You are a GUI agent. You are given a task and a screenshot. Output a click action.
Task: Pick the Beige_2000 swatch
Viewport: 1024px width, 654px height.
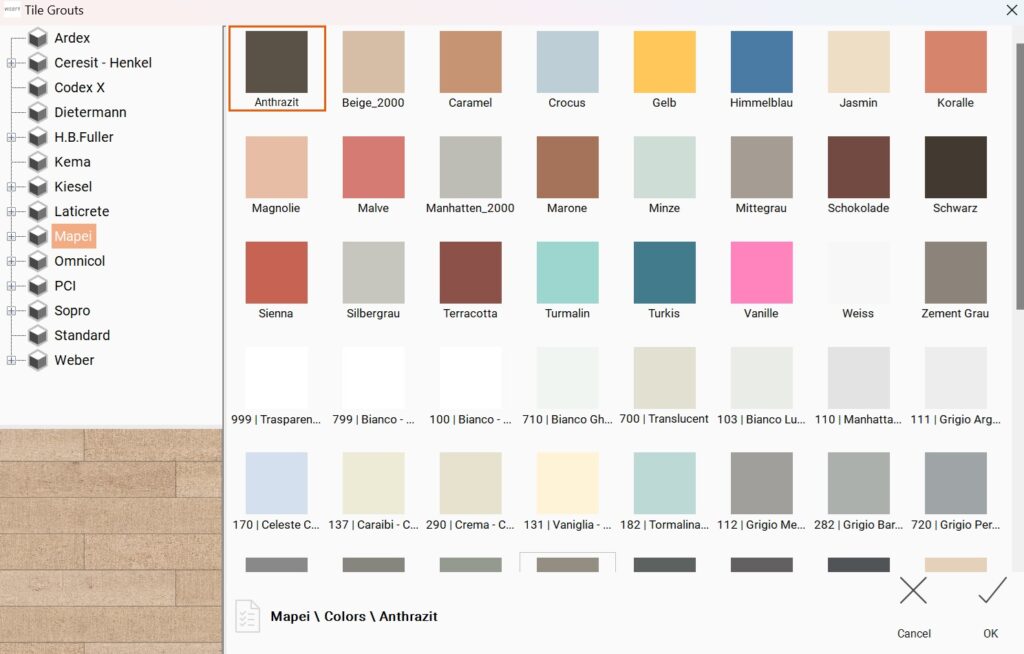tap(374, 62)
